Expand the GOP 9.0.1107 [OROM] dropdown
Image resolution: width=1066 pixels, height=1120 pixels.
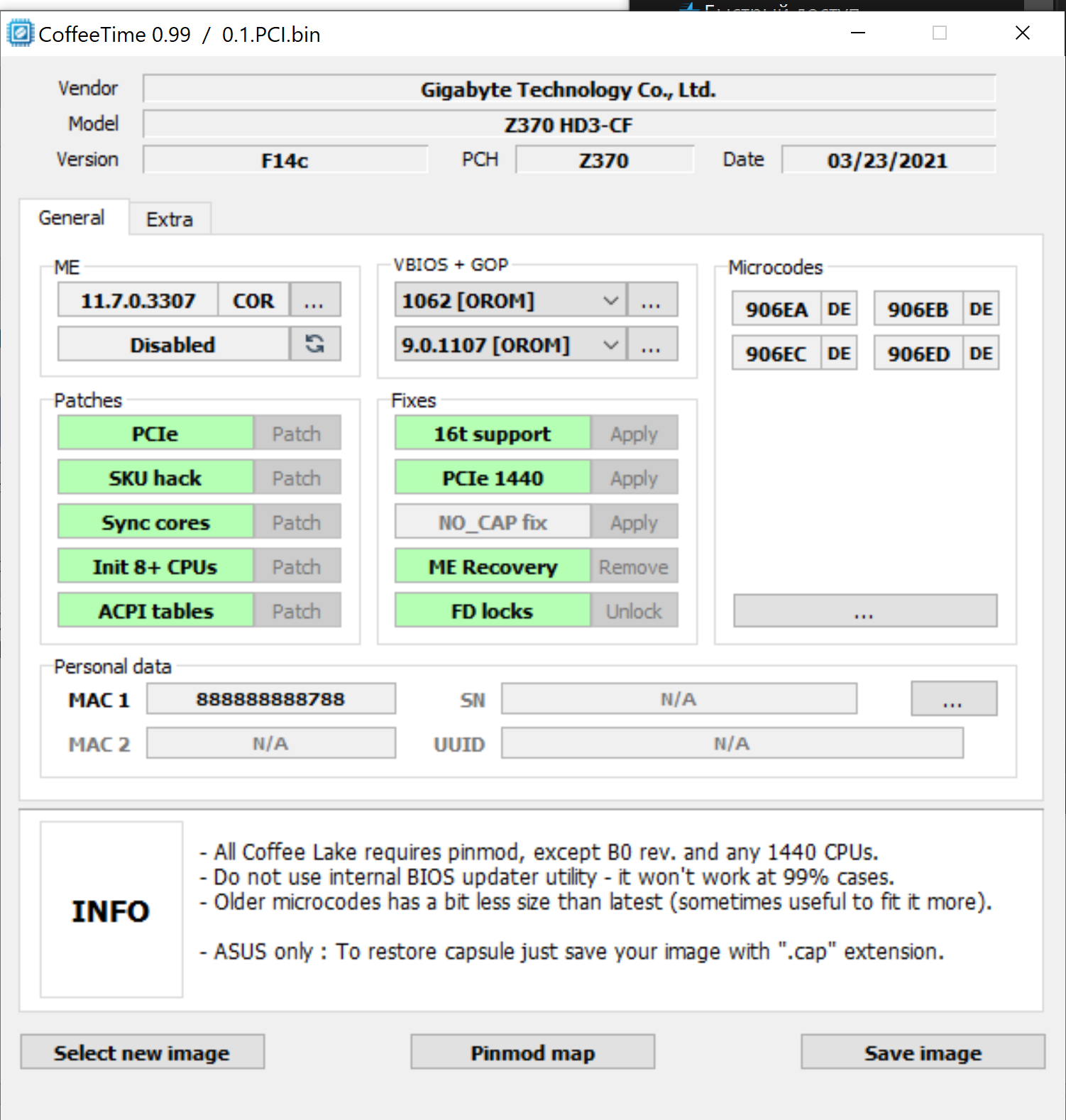[x=510, y=344]
